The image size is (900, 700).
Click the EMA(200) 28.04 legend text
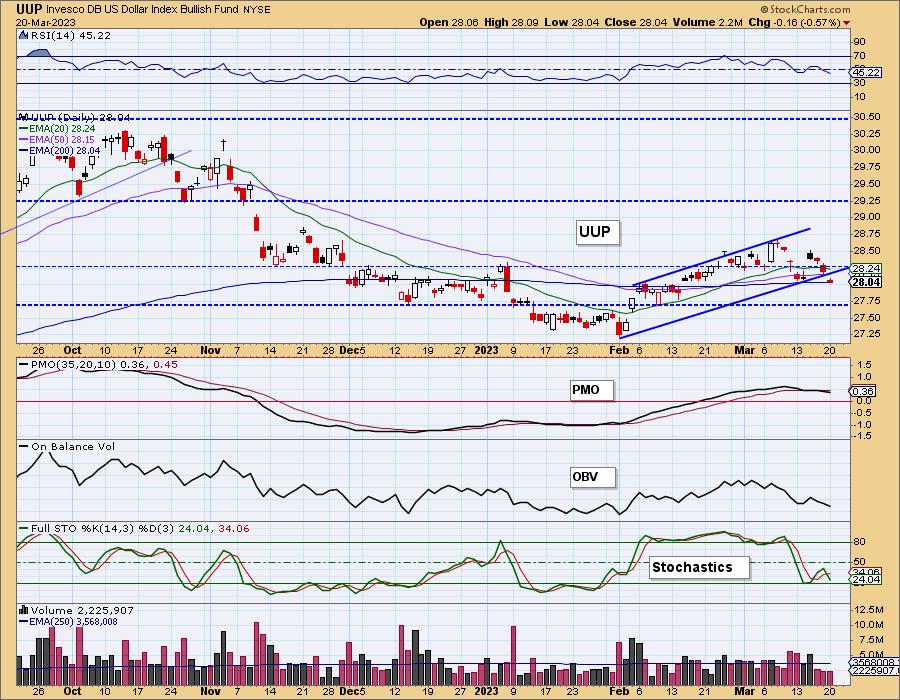tap(65, 150)
